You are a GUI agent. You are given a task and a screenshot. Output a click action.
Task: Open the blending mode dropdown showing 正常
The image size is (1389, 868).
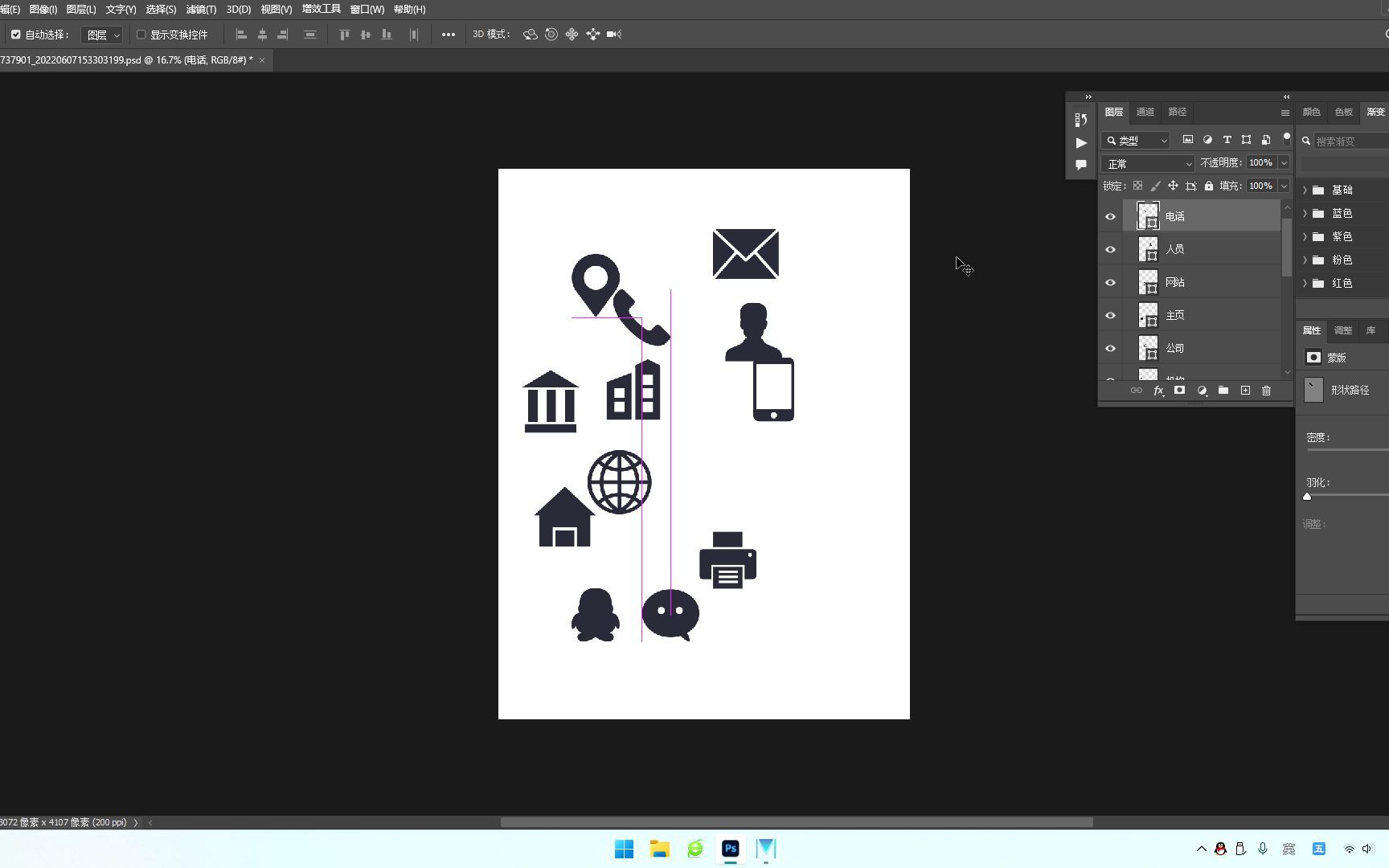tap(1146, 163)
